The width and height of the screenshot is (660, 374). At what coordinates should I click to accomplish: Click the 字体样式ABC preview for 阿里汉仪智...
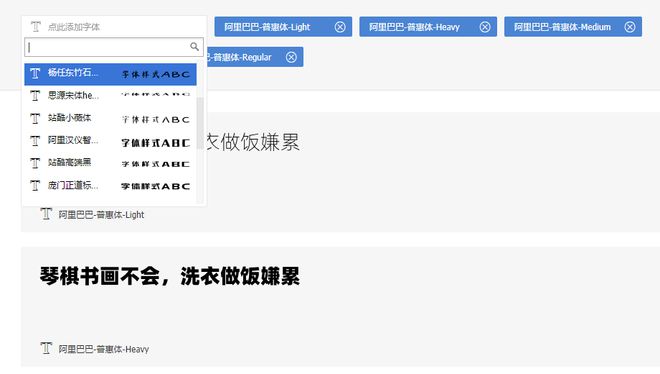156,143
